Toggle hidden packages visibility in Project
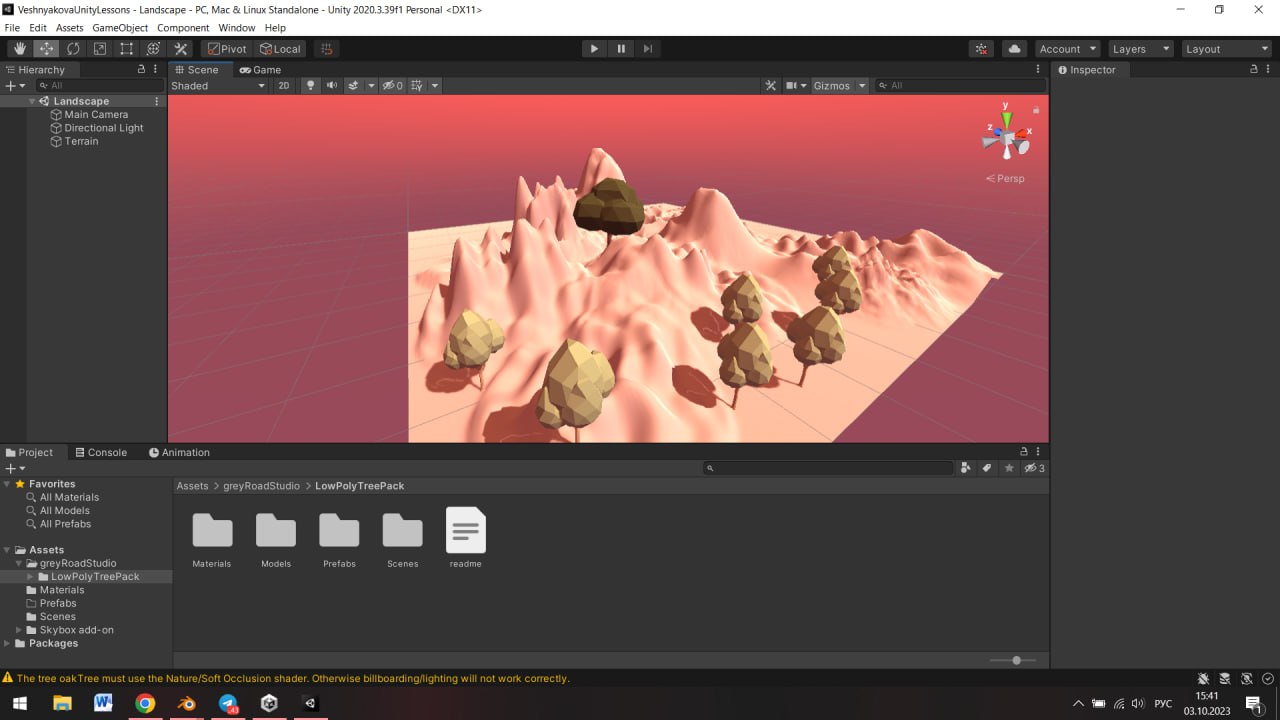 tap(1034, 468)
